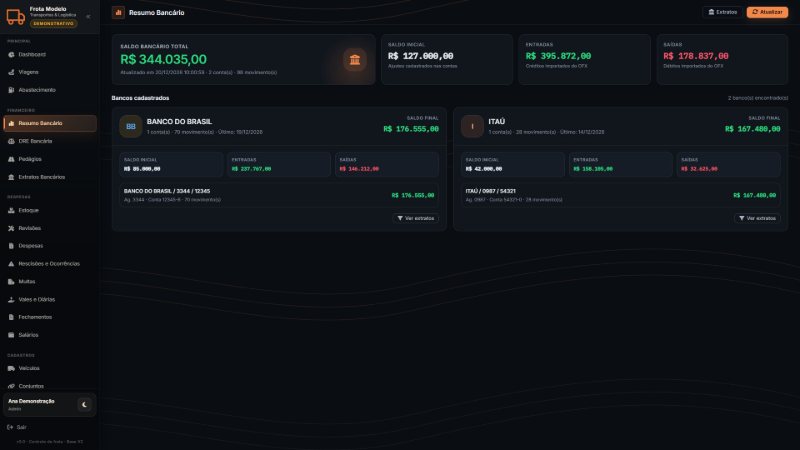Click the Itaú bank badge icon
The height and width of the screenshot is (450, 800).
(x=472, y=127)
